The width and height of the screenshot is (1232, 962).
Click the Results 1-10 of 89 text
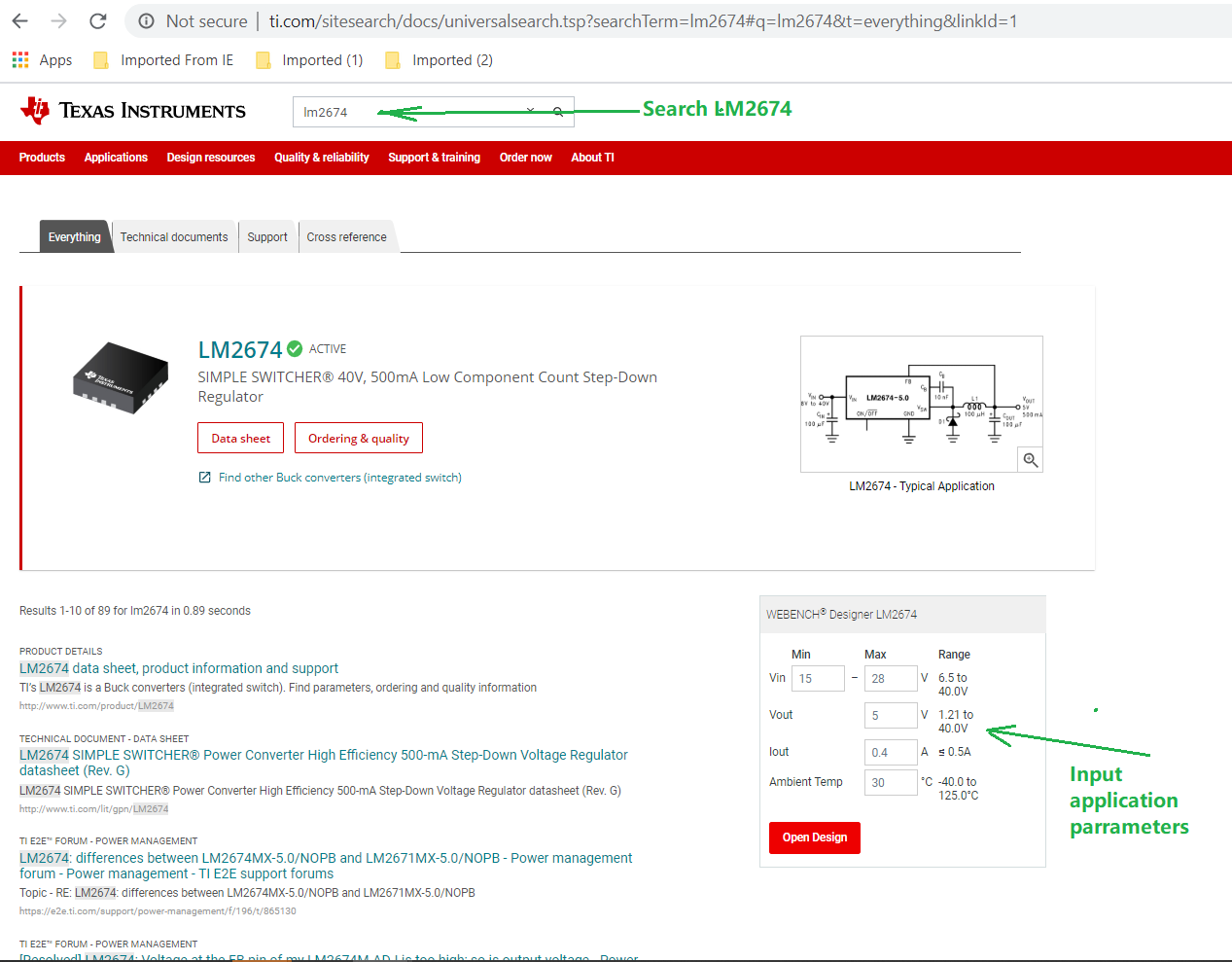[x=135, y=611]
